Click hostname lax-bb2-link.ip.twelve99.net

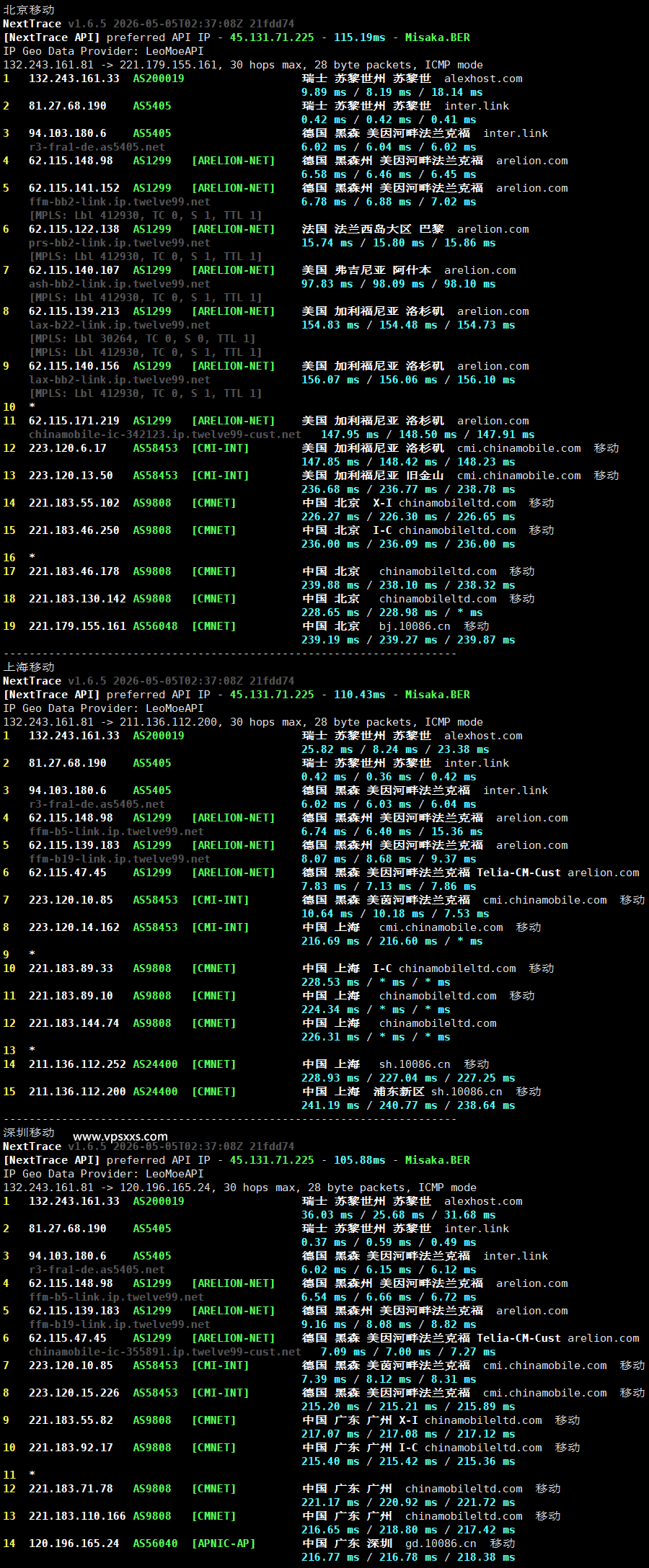(120, 380)
